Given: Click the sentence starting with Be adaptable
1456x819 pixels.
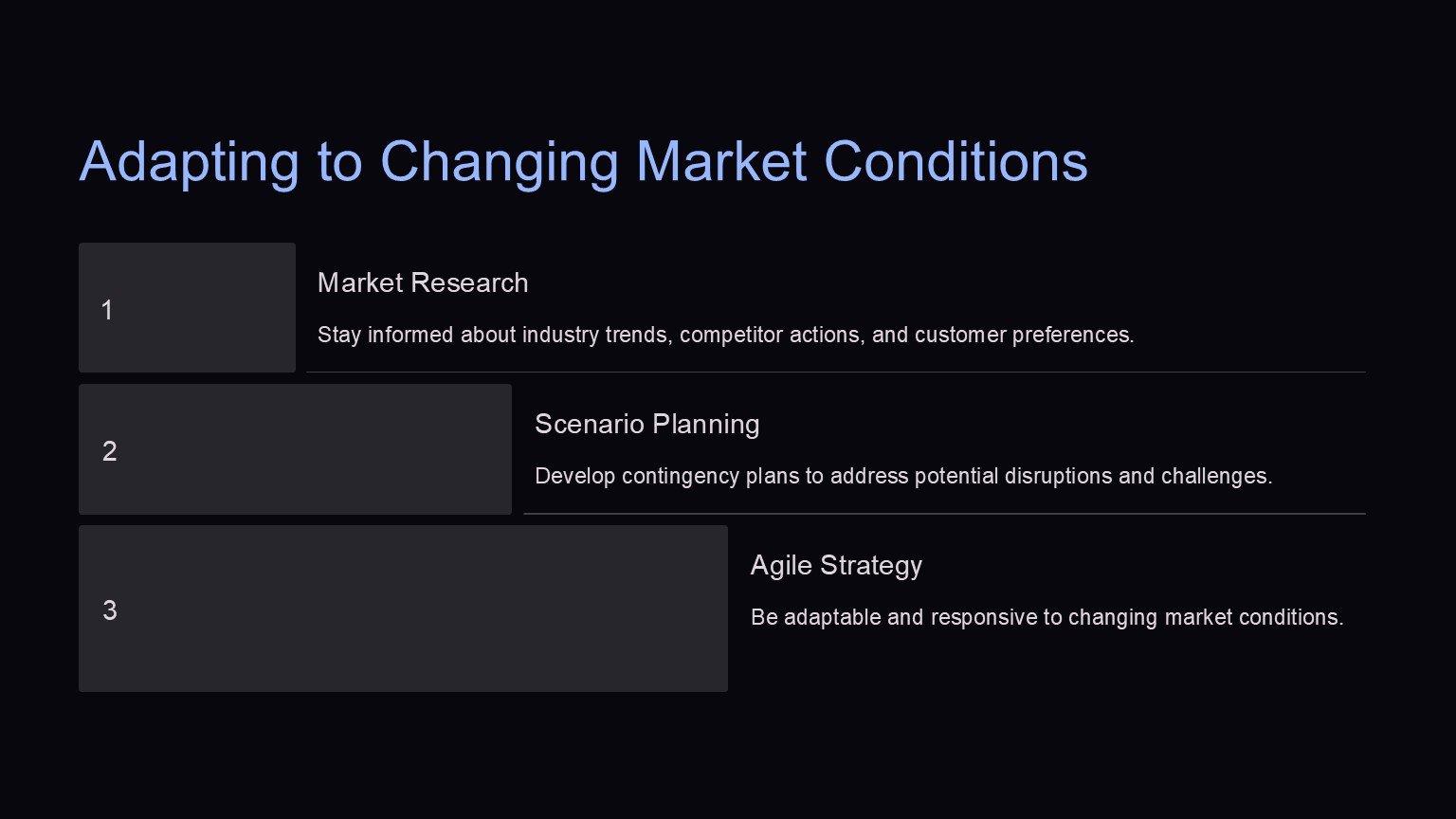Looking at the screenshot, I should click(1046, 617).
